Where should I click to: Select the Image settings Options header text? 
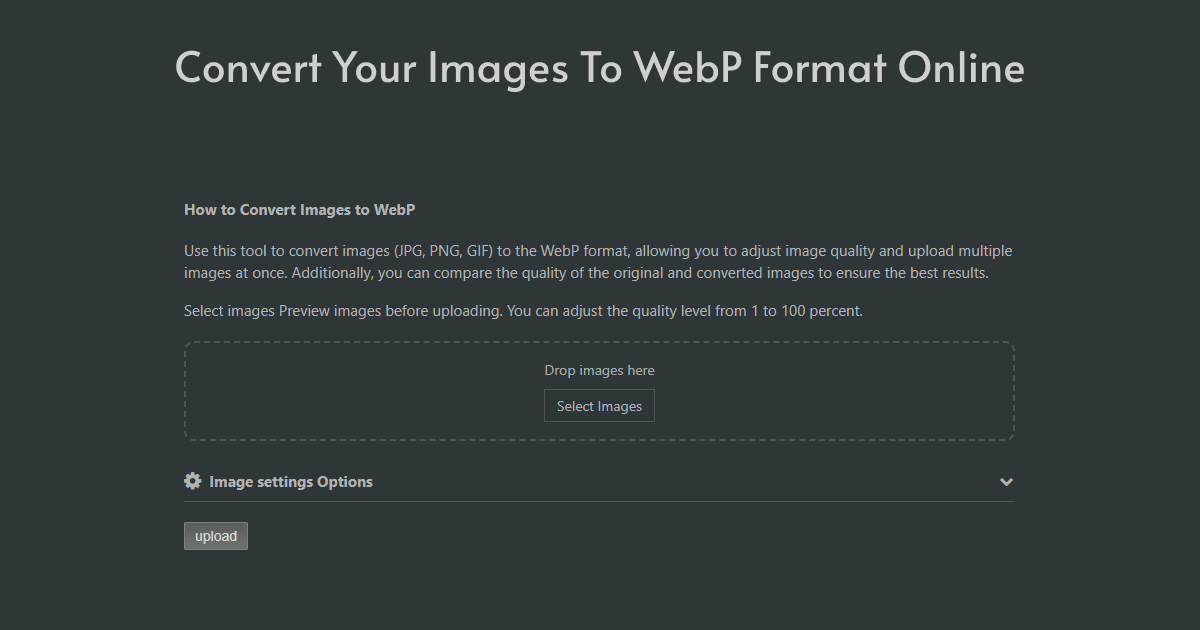click(290, 481)
